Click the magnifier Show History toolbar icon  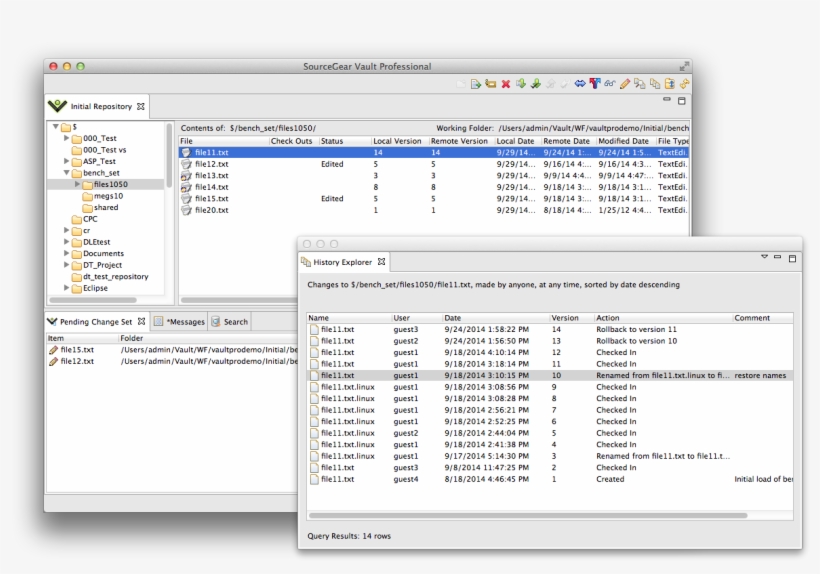coord(640,84)
